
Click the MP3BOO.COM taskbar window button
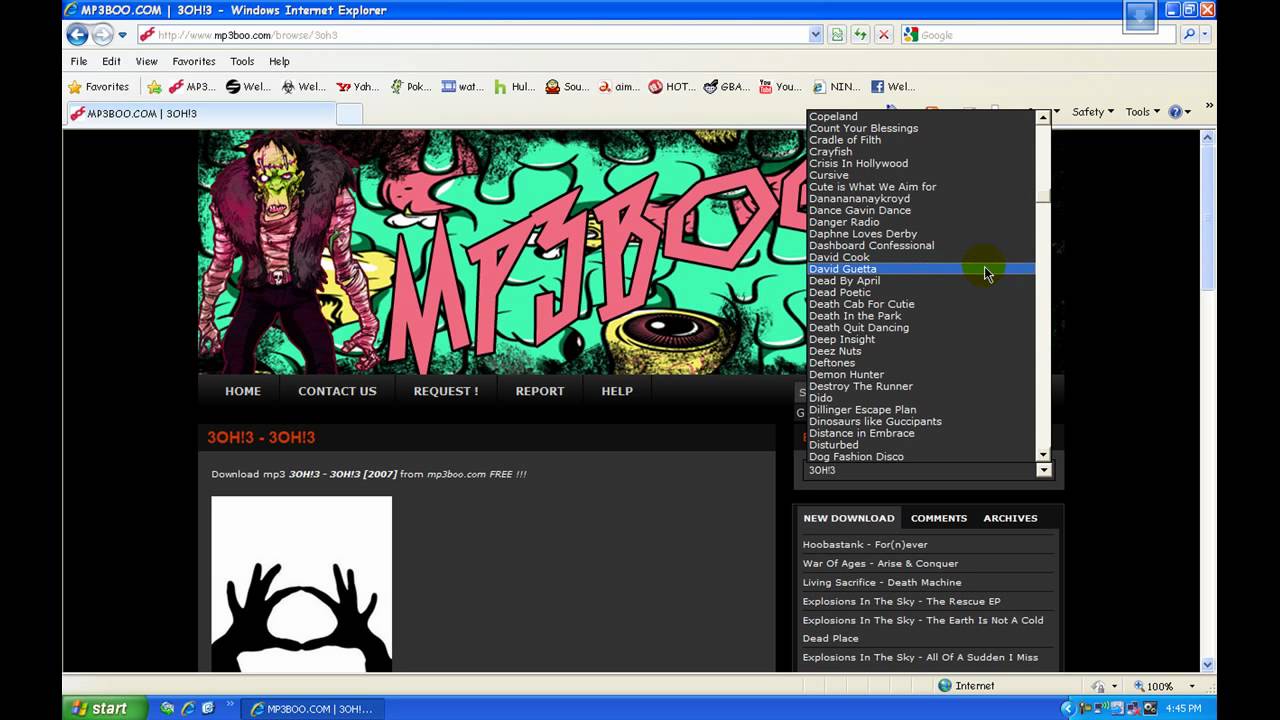pyautogui.click(x=312, y=709)
